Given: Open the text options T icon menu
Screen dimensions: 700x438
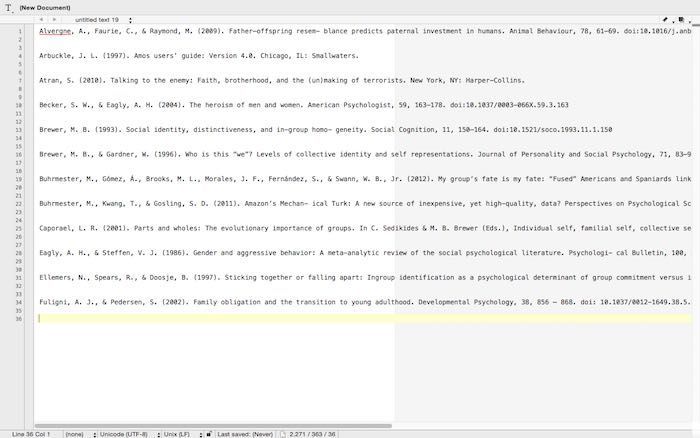Looking at the screenshot, I should pos(8,8).
